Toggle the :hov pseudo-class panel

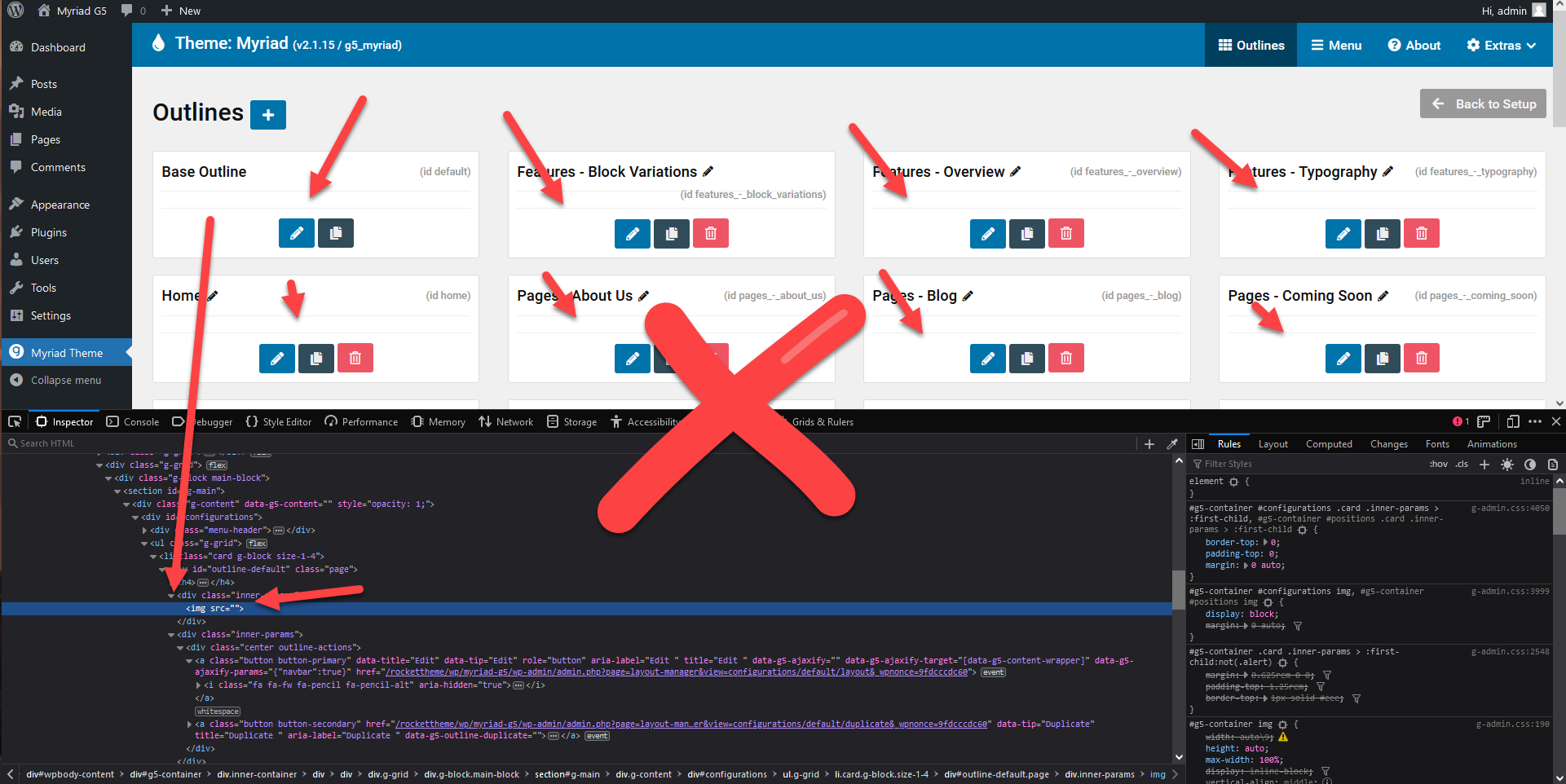pos(1438,464)
